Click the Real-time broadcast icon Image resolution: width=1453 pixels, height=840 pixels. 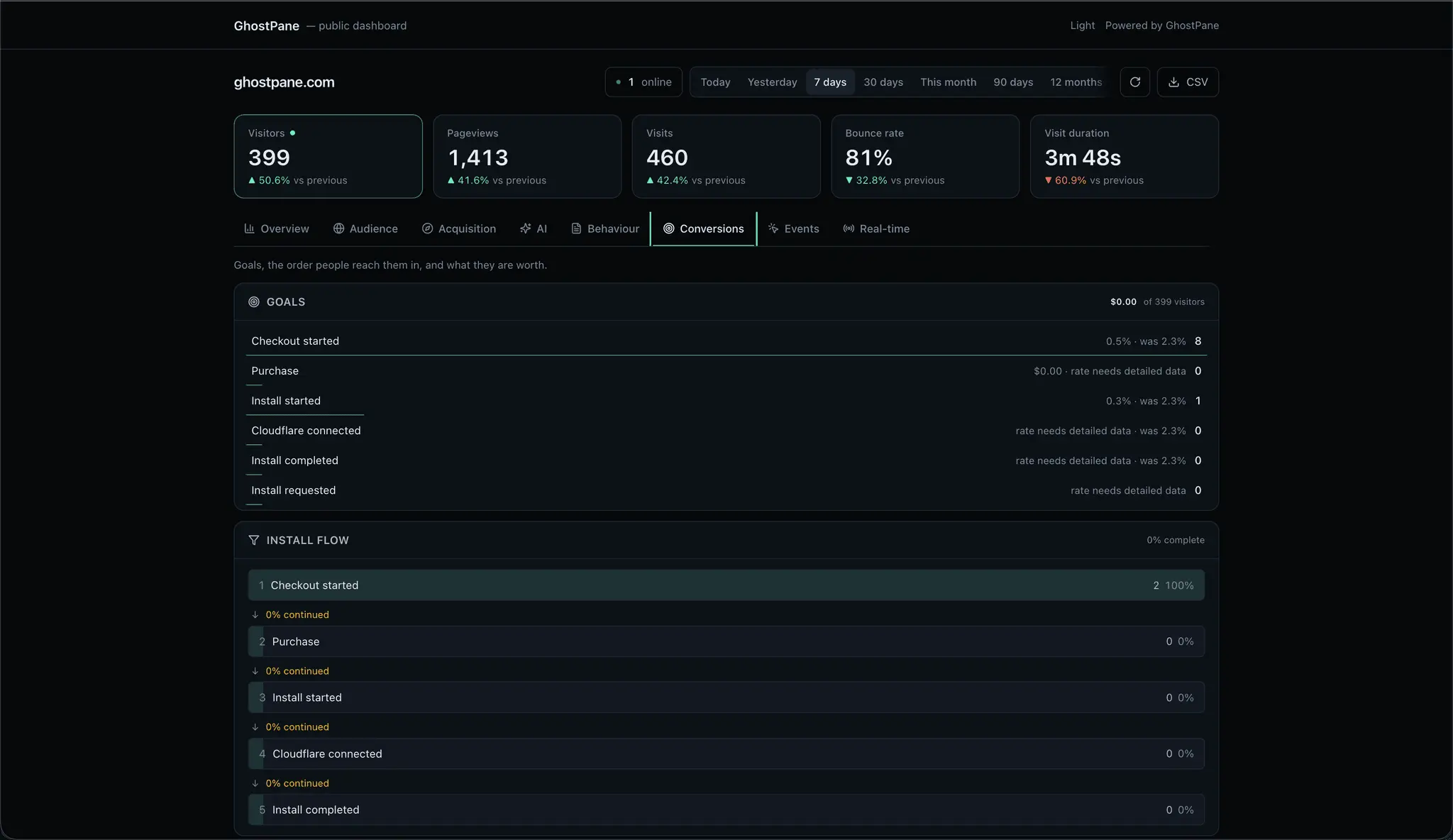pyautogui.click(x=849, y=228)
